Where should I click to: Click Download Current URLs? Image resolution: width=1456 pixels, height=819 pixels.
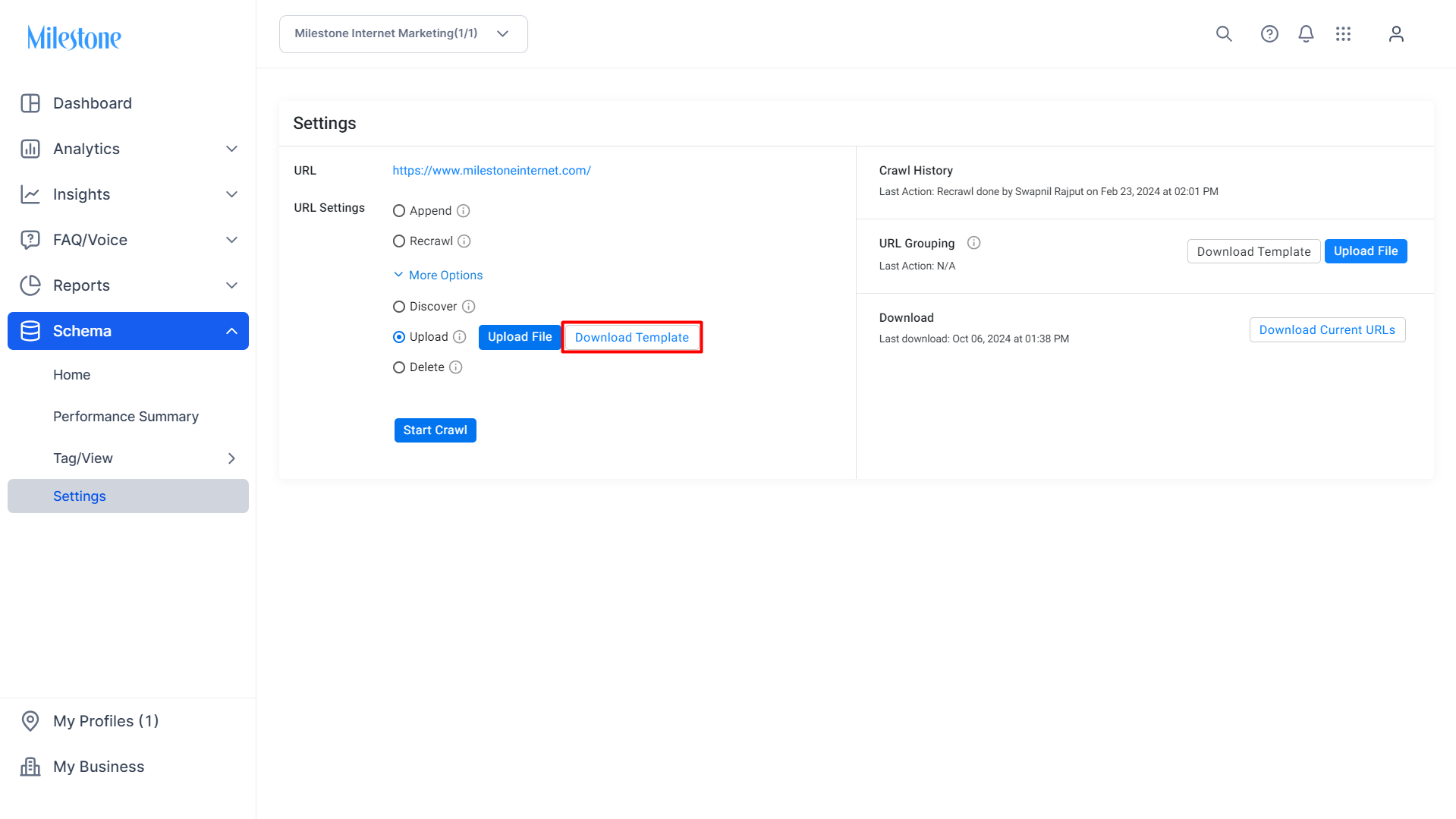[1328, 330]
